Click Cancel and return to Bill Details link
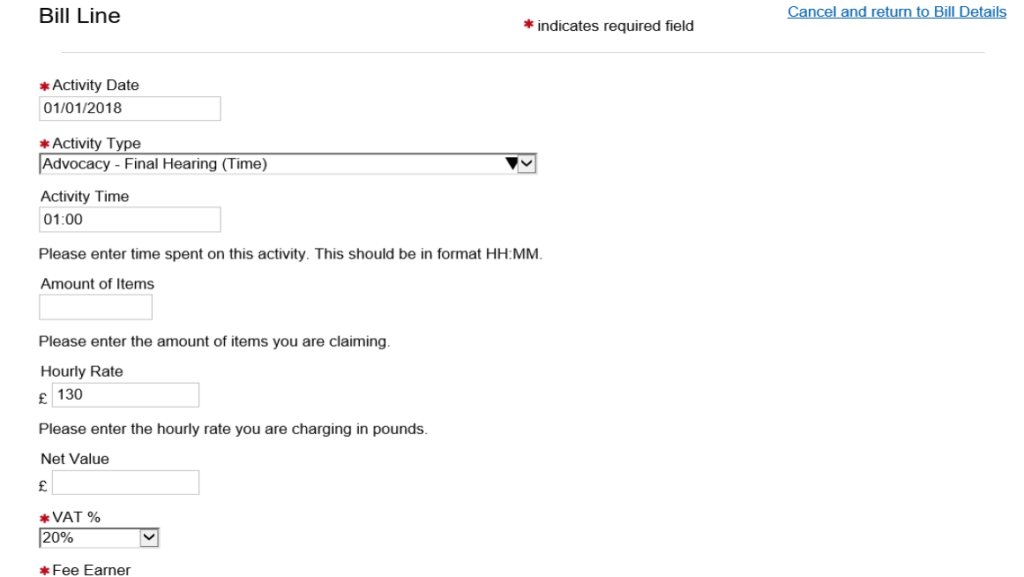 click(897, 12)
